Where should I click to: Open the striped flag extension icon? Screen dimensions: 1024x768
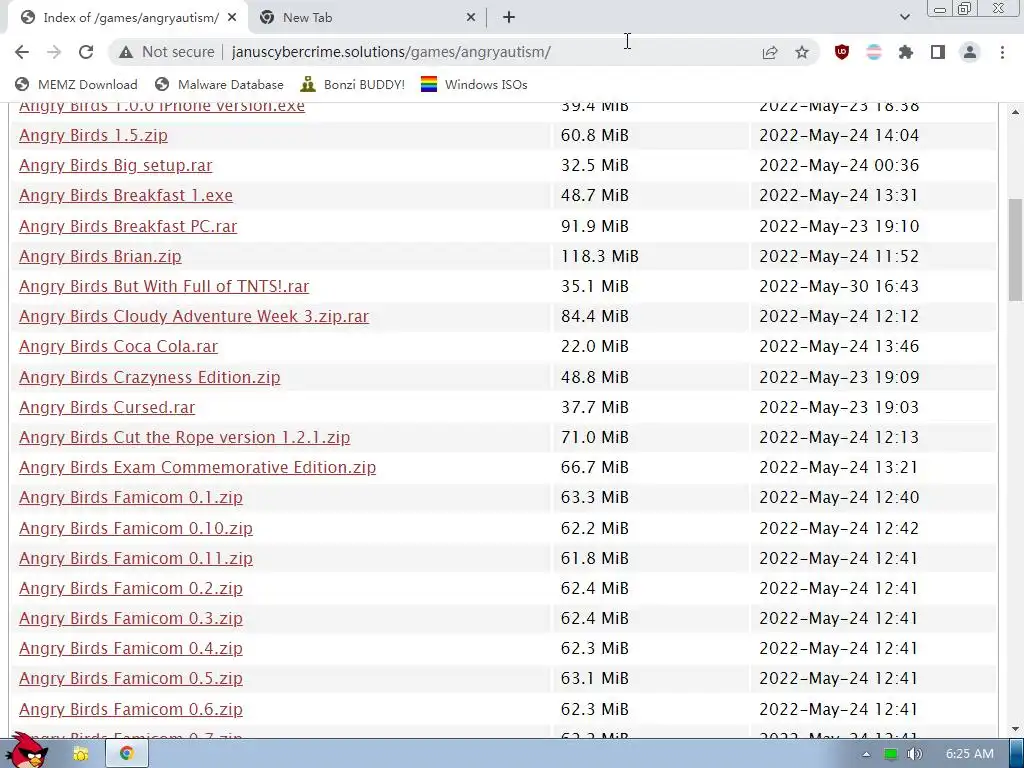874,52
